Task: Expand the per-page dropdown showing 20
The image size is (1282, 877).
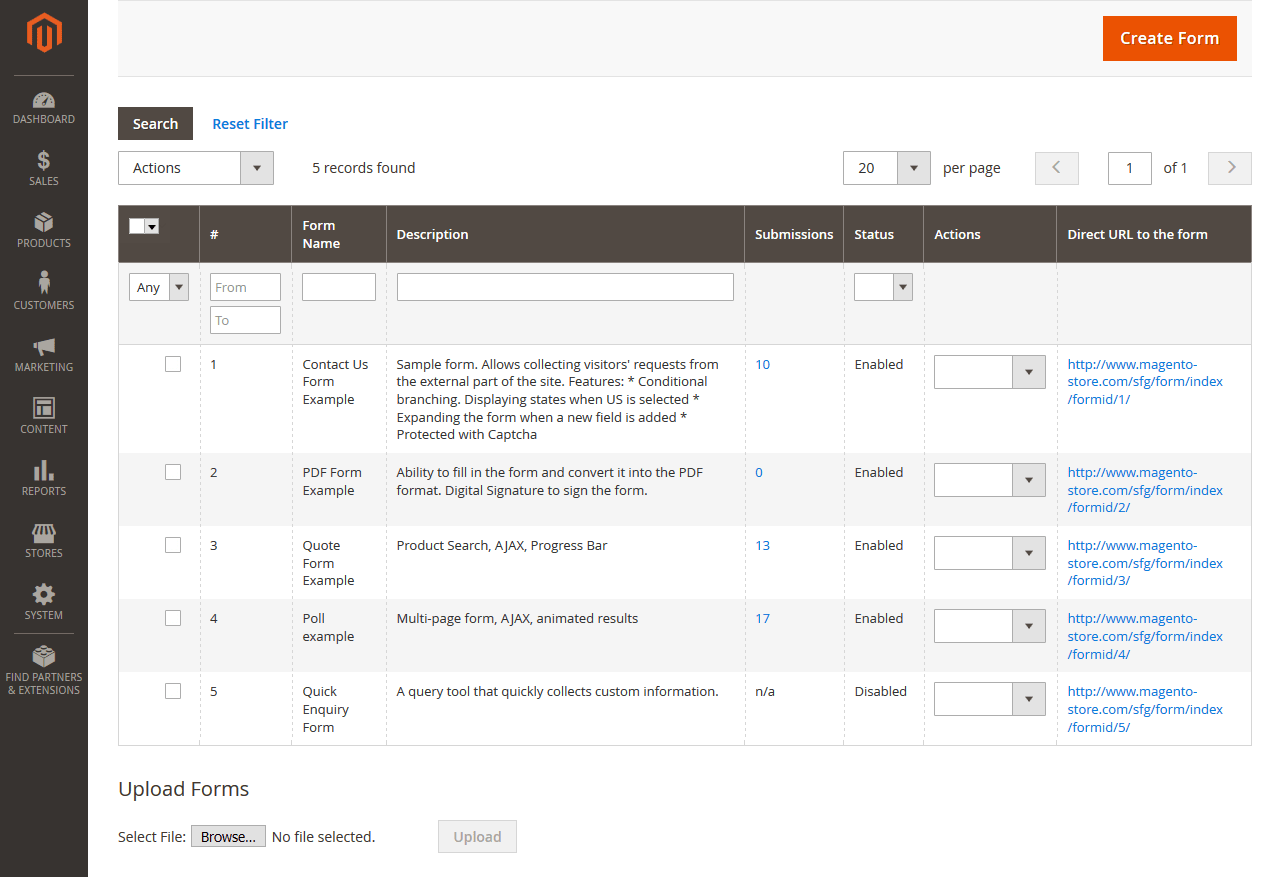Action: (886, 168)
